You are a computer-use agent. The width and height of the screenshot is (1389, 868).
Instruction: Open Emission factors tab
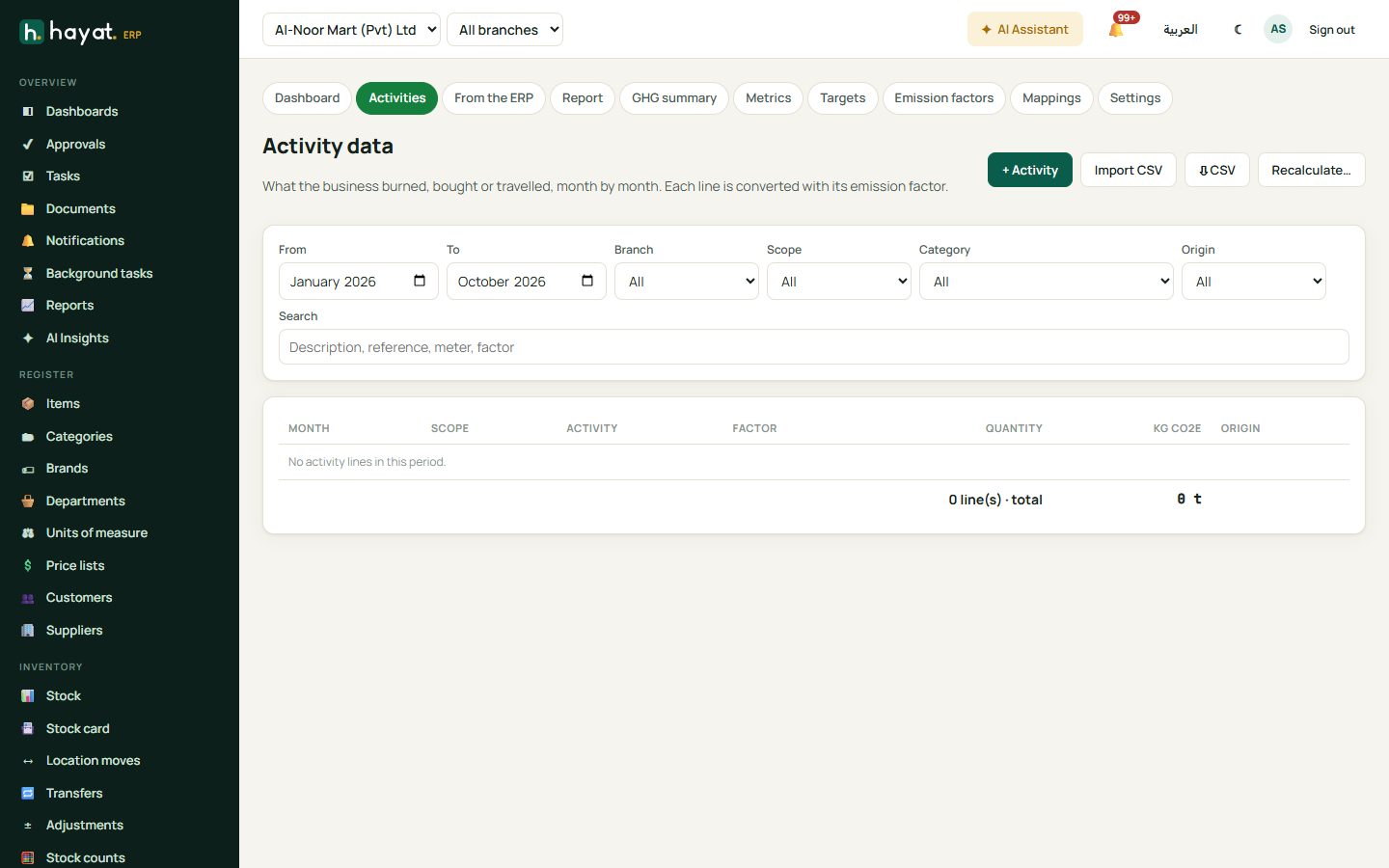pos(944,98)
